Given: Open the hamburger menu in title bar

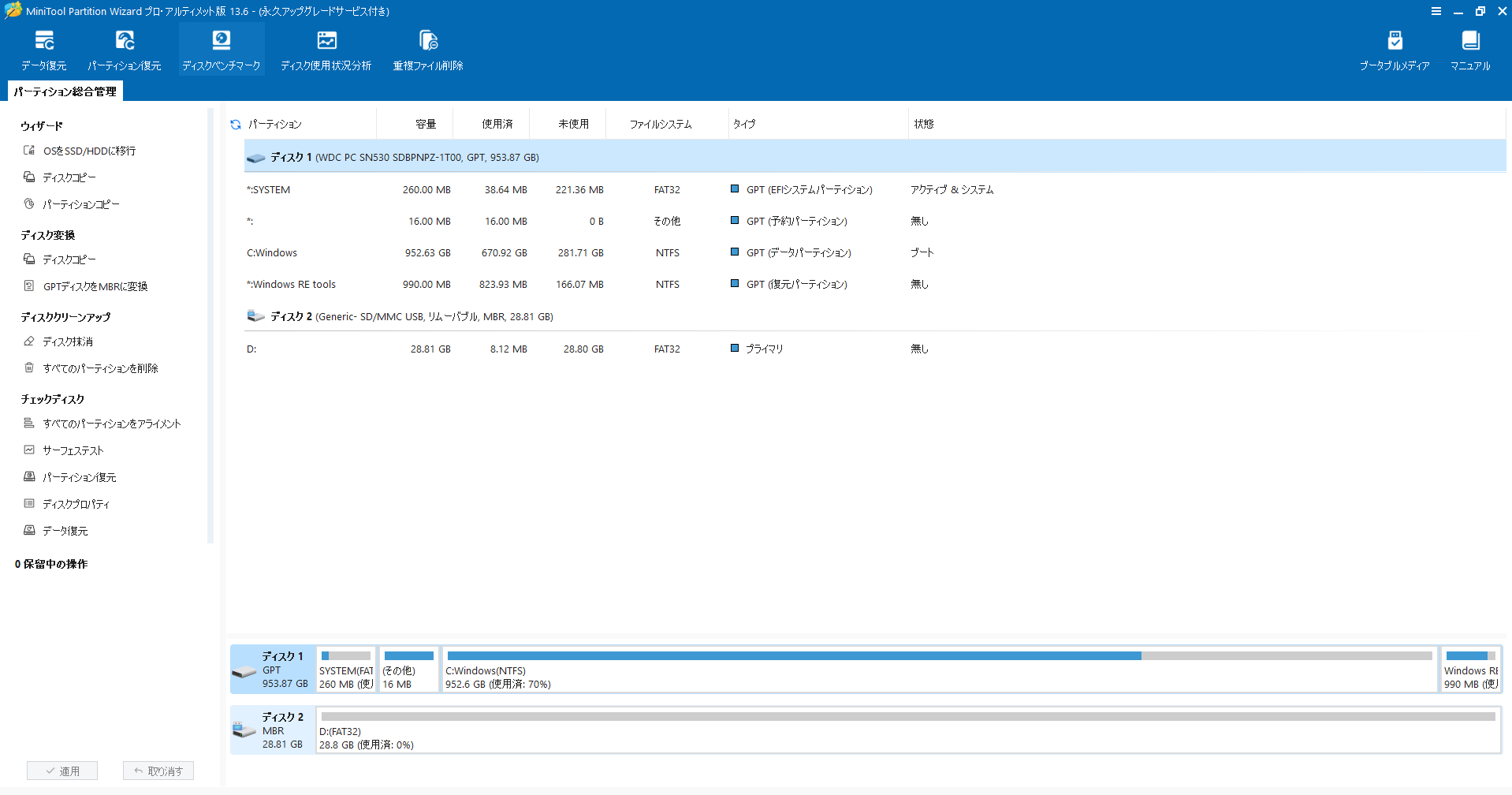Looking at the screenshot, I should click(x=1436, y=11).
